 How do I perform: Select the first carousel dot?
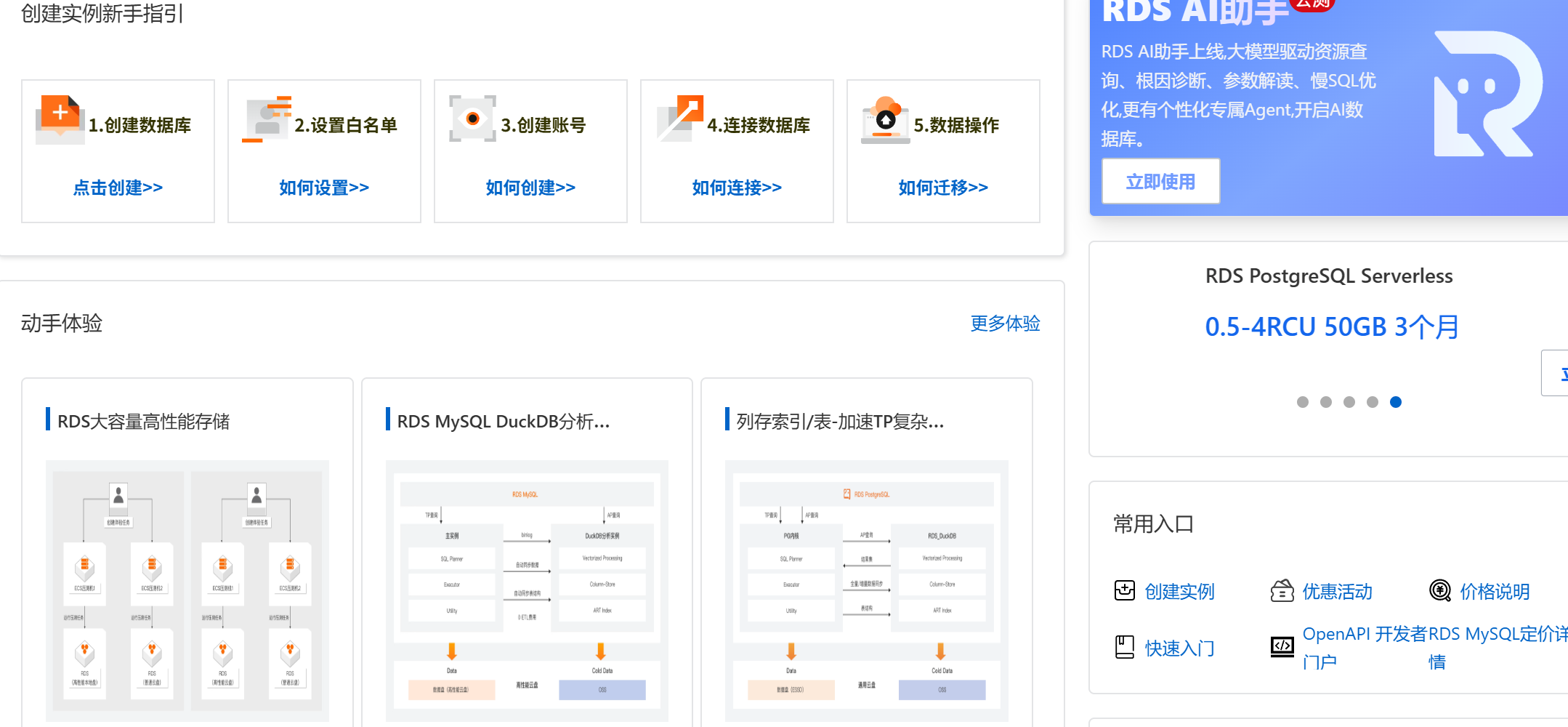pos(1303,402)
